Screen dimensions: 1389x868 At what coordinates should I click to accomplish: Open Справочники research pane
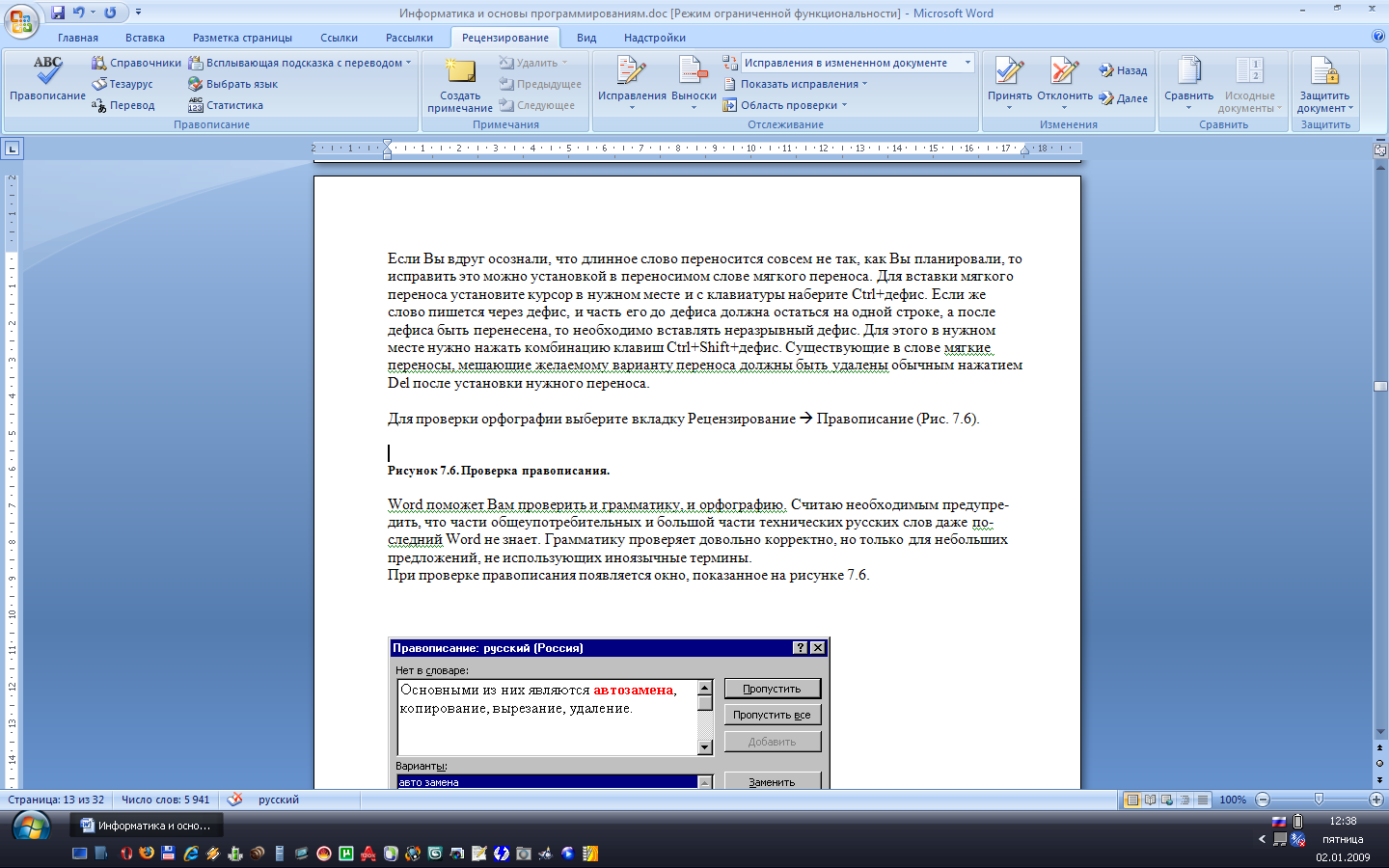point(136,63)
